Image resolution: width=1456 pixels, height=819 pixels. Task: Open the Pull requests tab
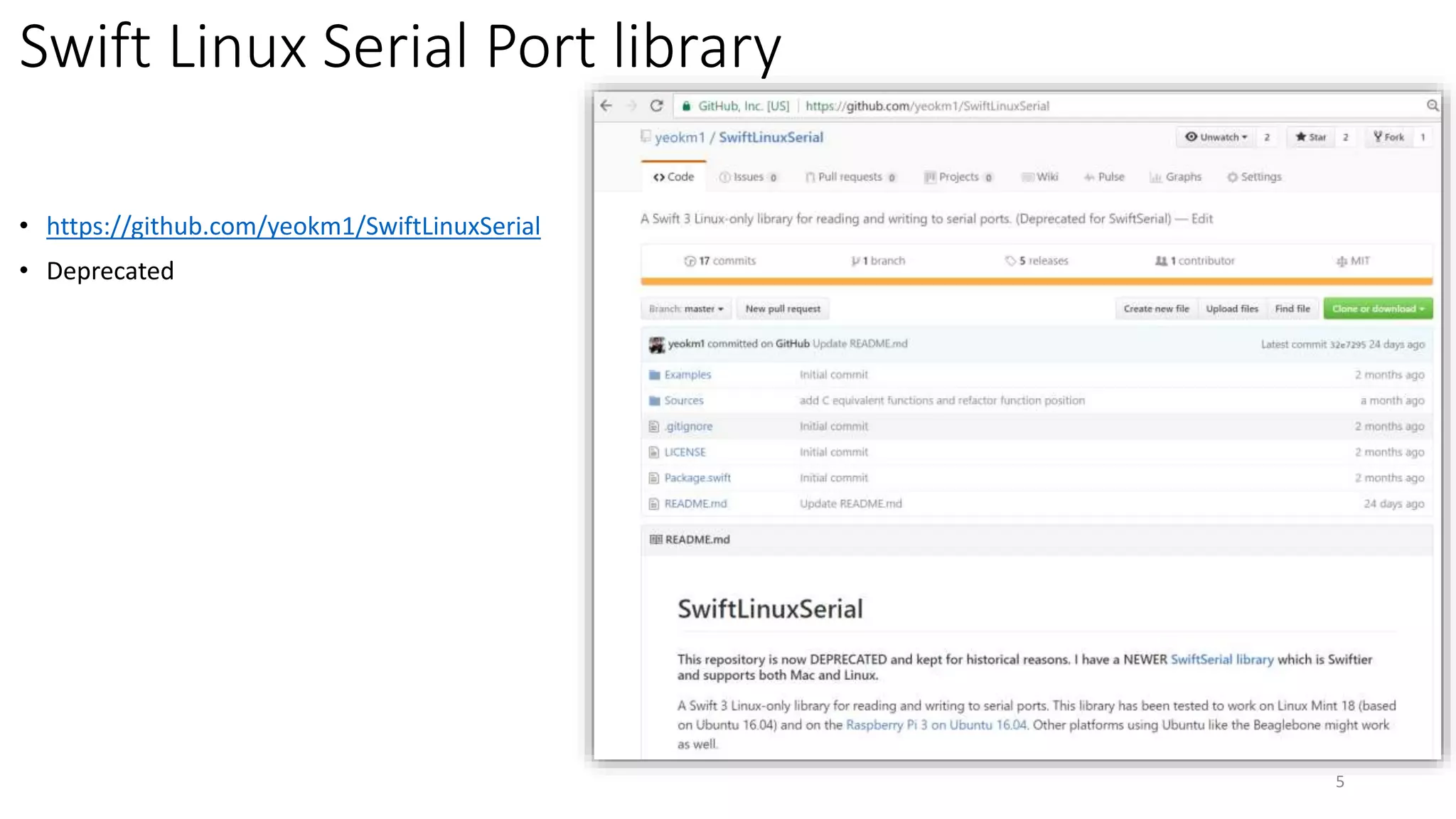click(850, 177)
